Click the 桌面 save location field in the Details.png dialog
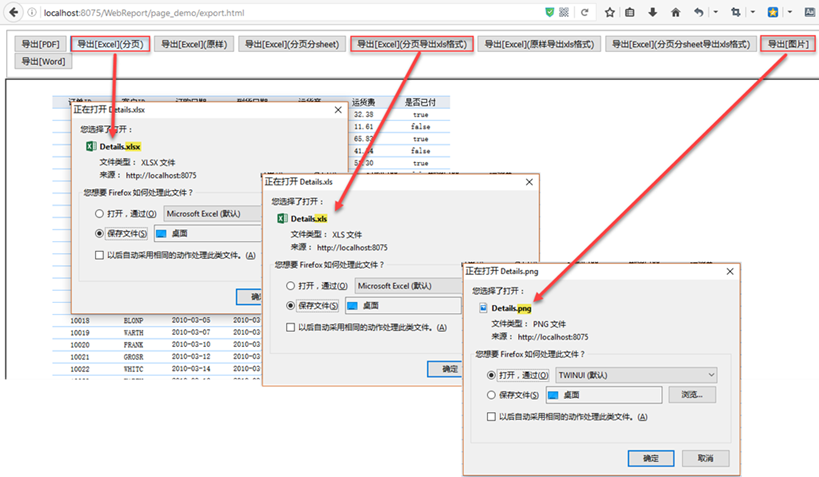 pos(604,395)
